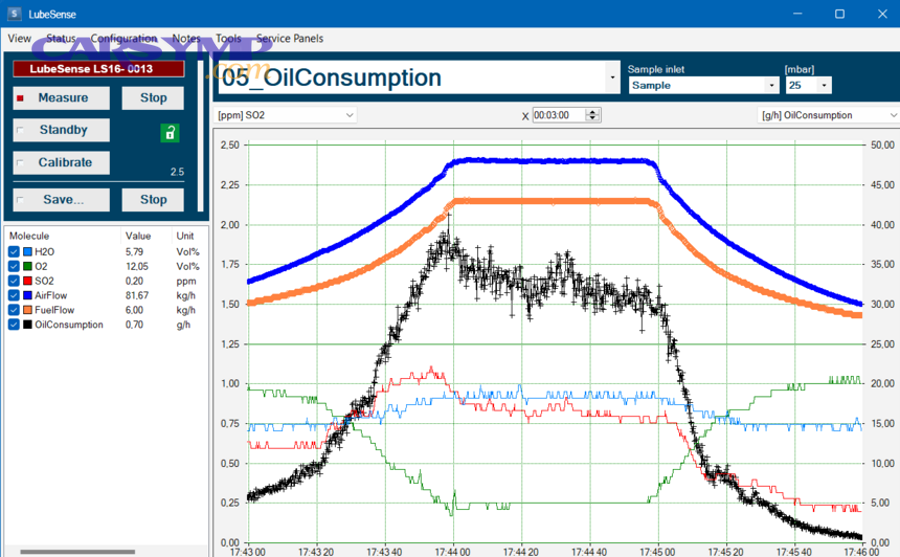Screen dimensions: 900x557
Task: Click the red SO2 color square
Action: [x=27, y=282]
